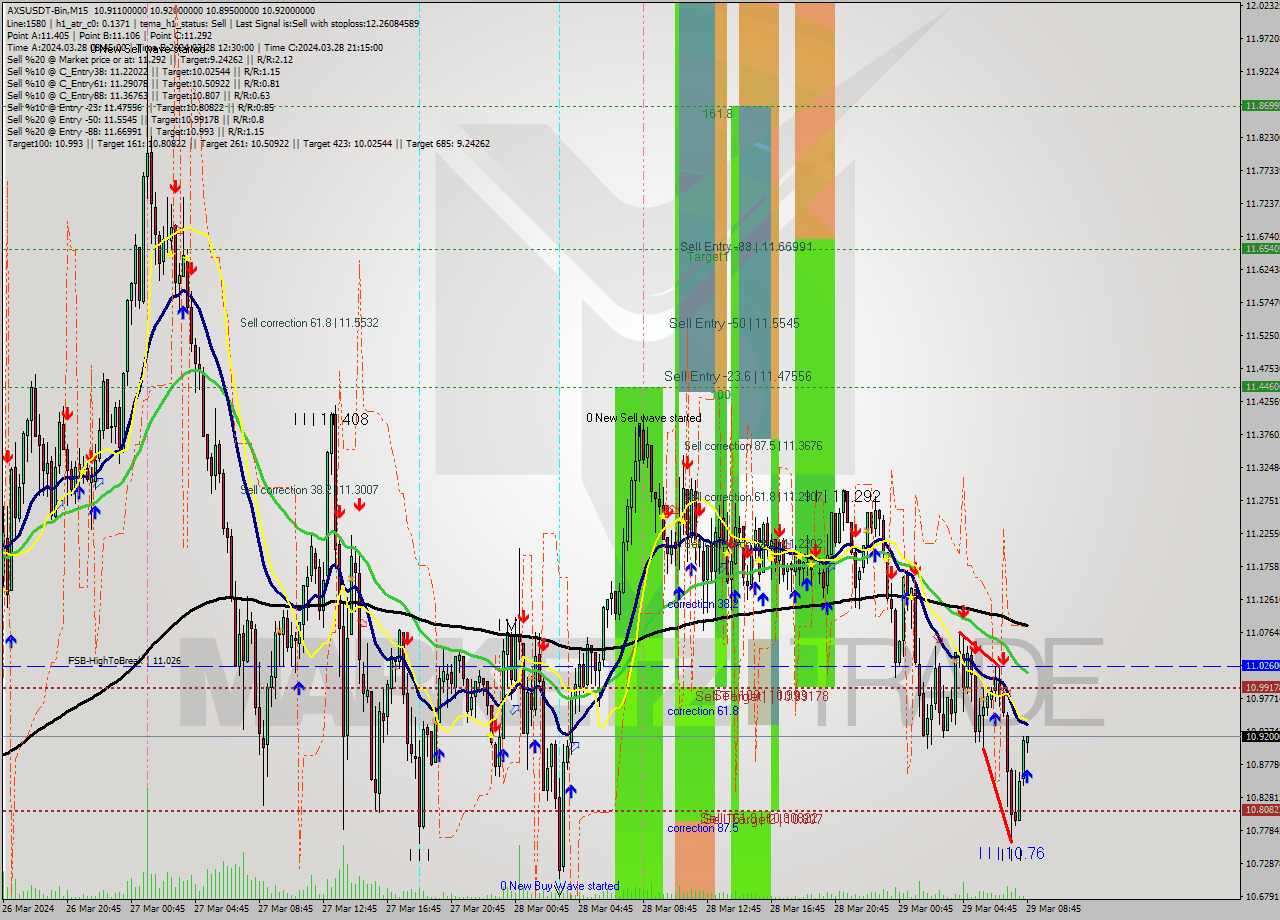Click the 'Sell Entry -23.6 | 11.47556' chart label
This screenshot has height=920, width=1280.
[737, 376]
